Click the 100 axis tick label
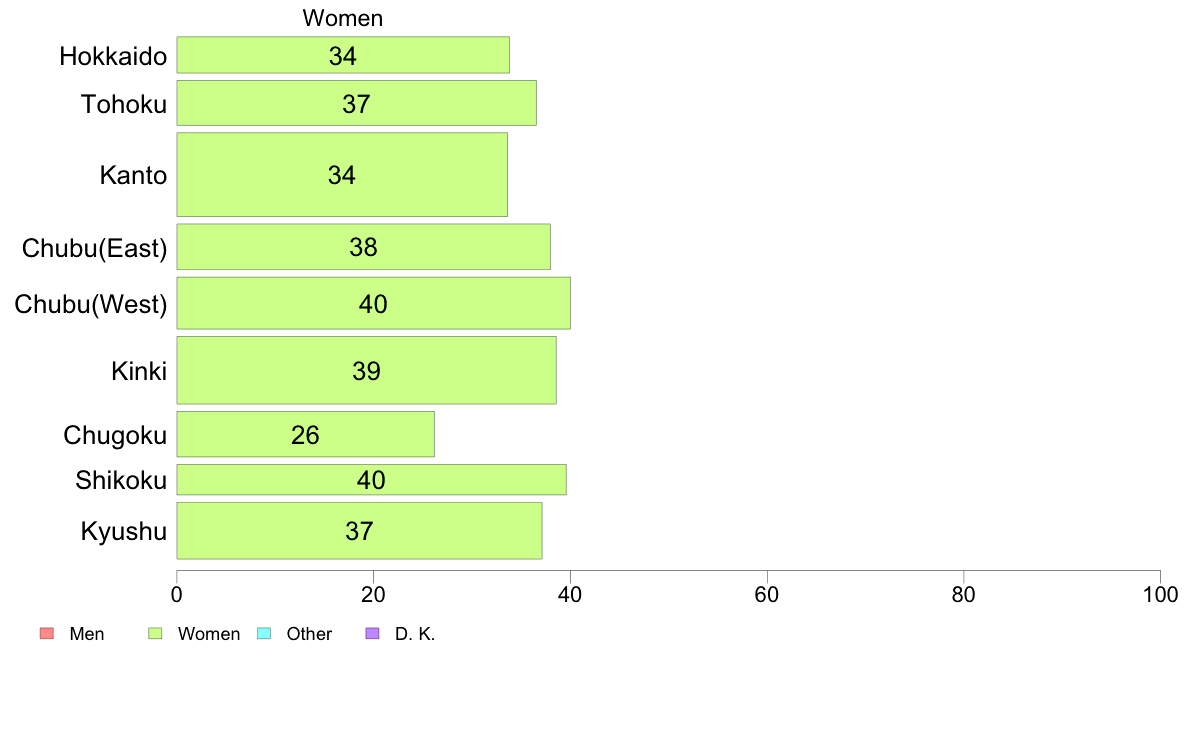This screenshot has height=736, width=1188. 1160,595
